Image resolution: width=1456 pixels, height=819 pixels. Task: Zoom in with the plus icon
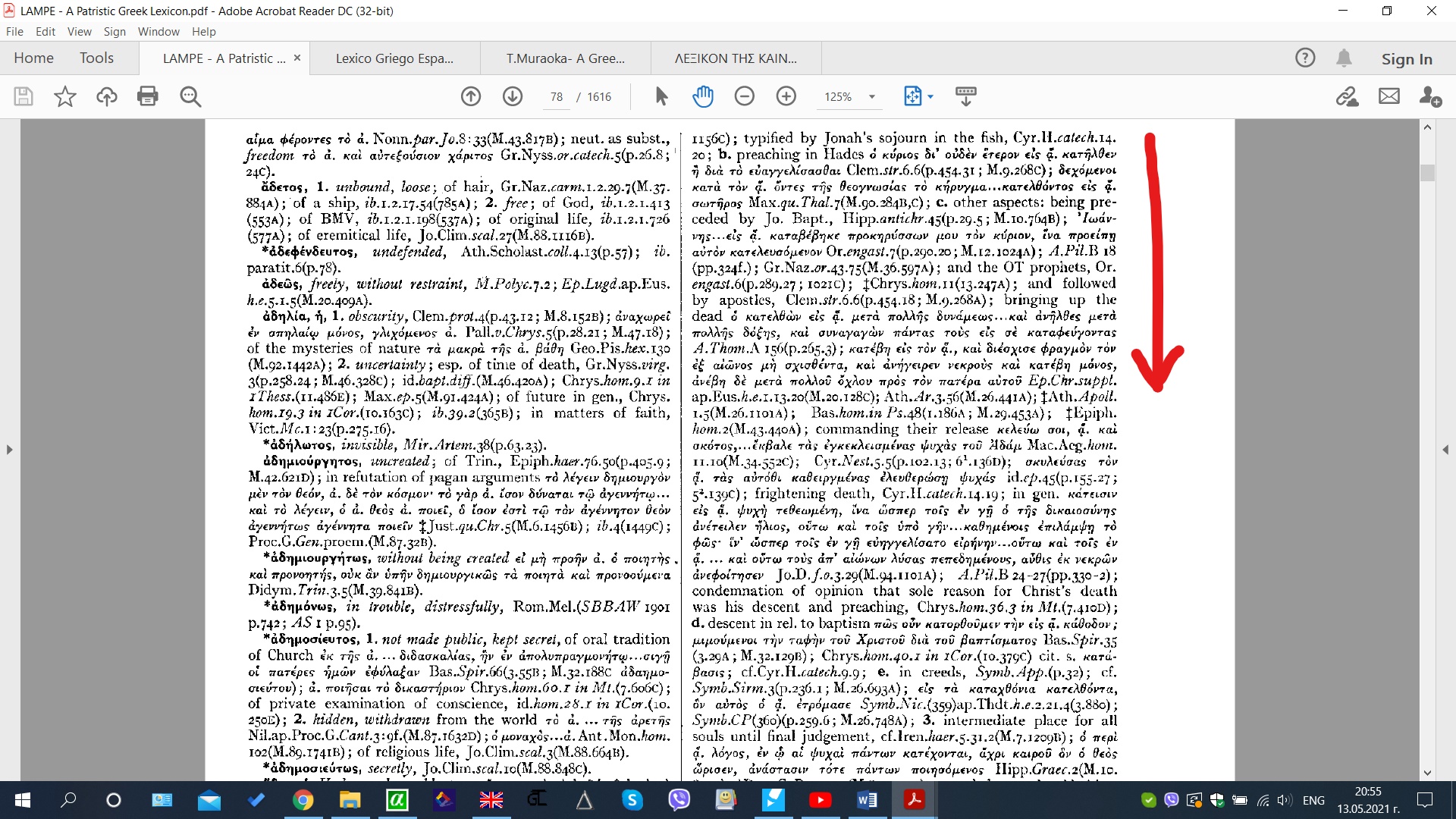pos(786,96)
